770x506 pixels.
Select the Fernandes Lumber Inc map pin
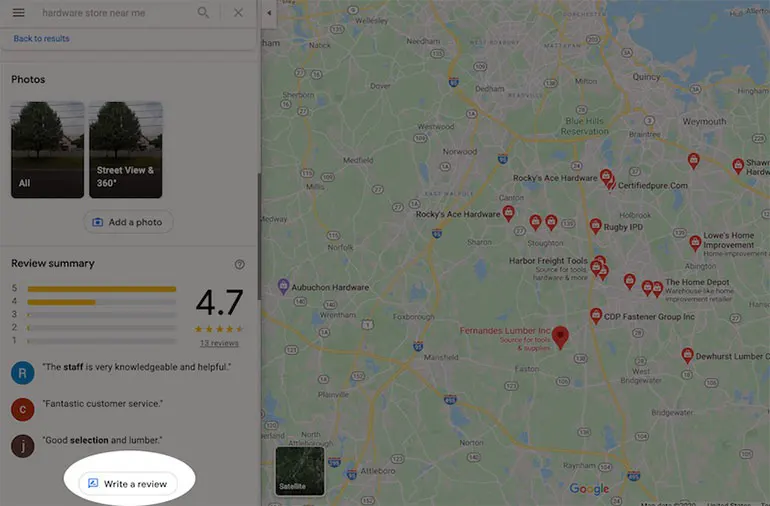coord(560,337)
